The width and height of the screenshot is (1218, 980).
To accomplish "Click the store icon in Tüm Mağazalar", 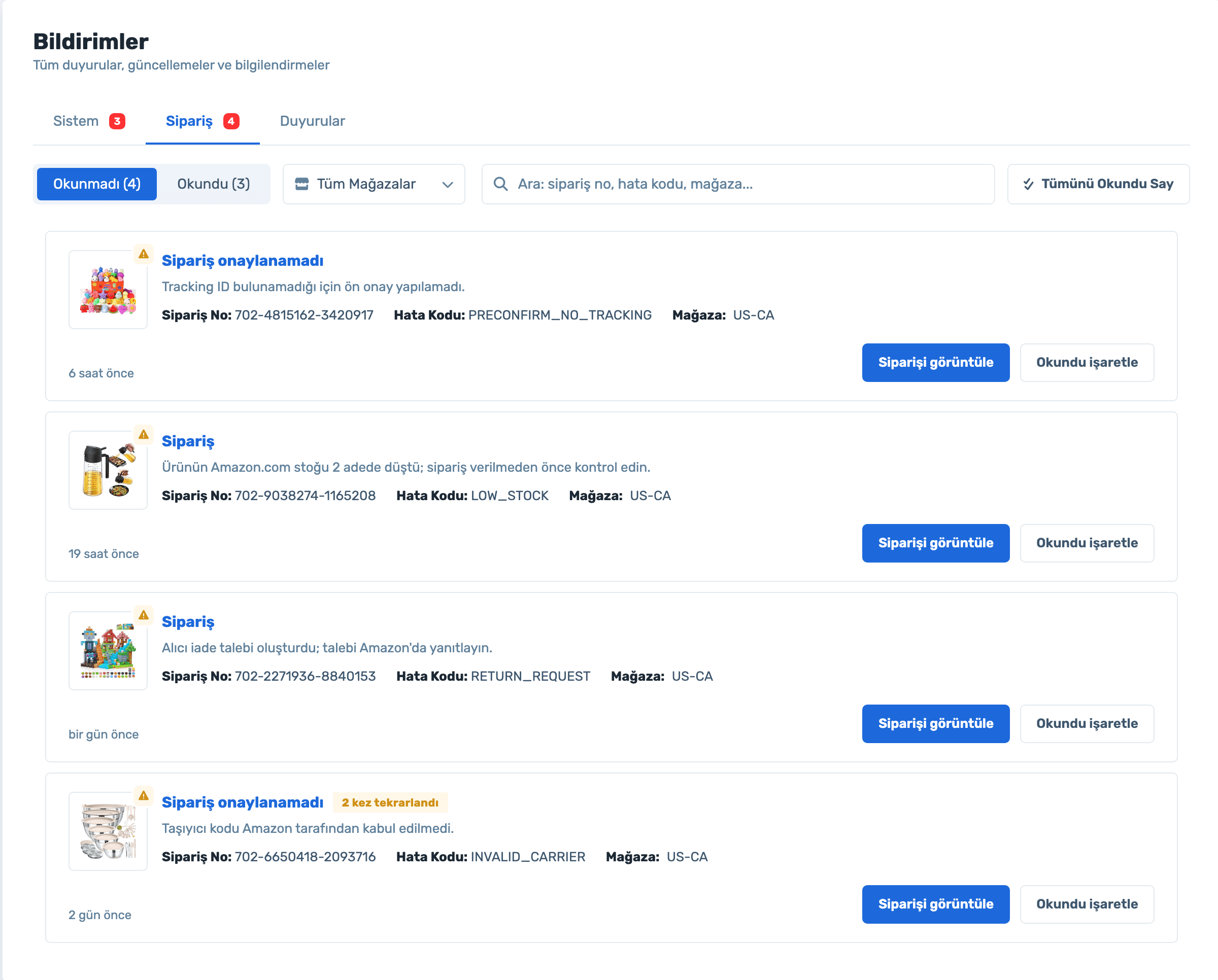I will [x=301, y=184].
